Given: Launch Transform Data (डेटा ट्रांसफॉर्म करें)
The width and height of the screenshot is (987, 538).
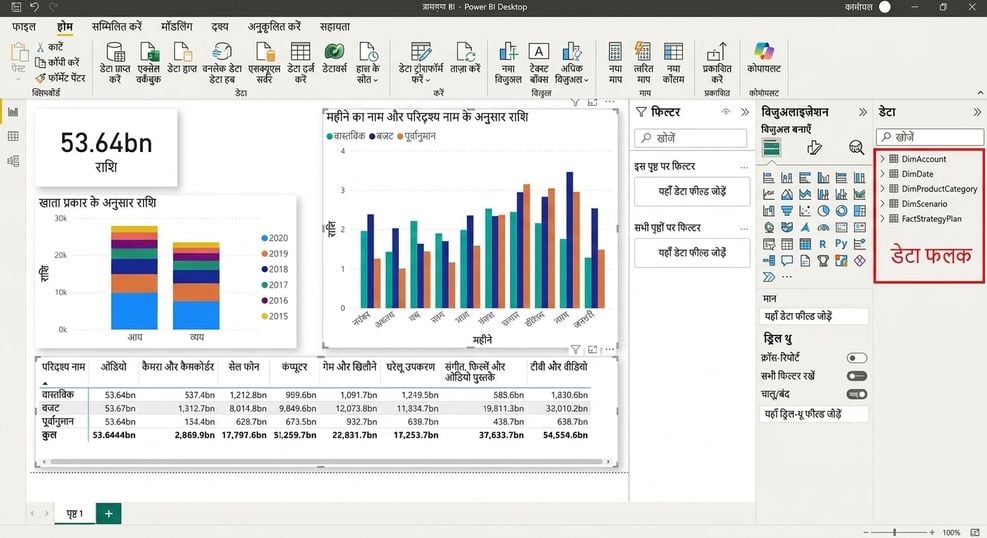Looking at the screenshot, I should (x=420, y=62).
